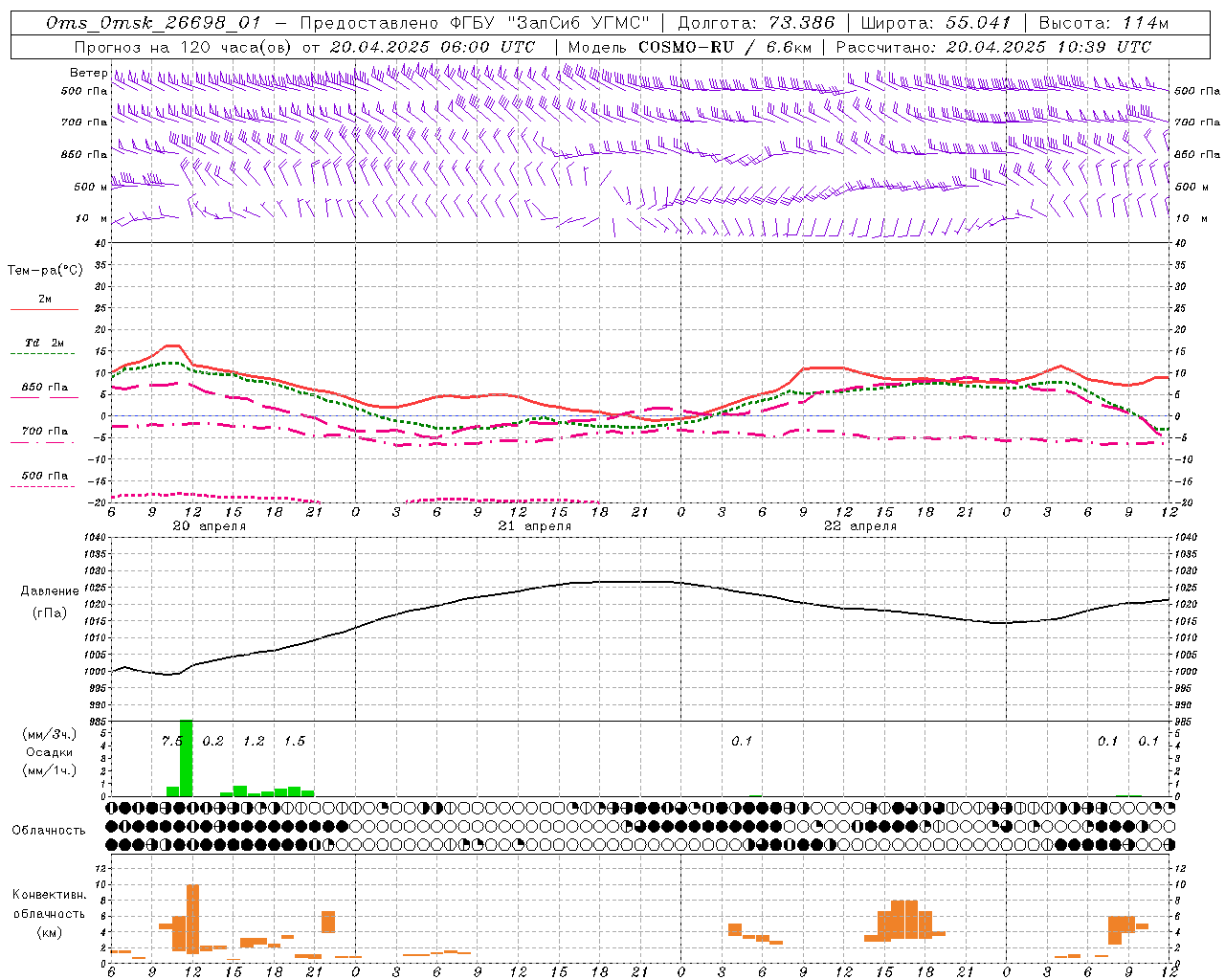Select the Высота: 114м label

1103,23
